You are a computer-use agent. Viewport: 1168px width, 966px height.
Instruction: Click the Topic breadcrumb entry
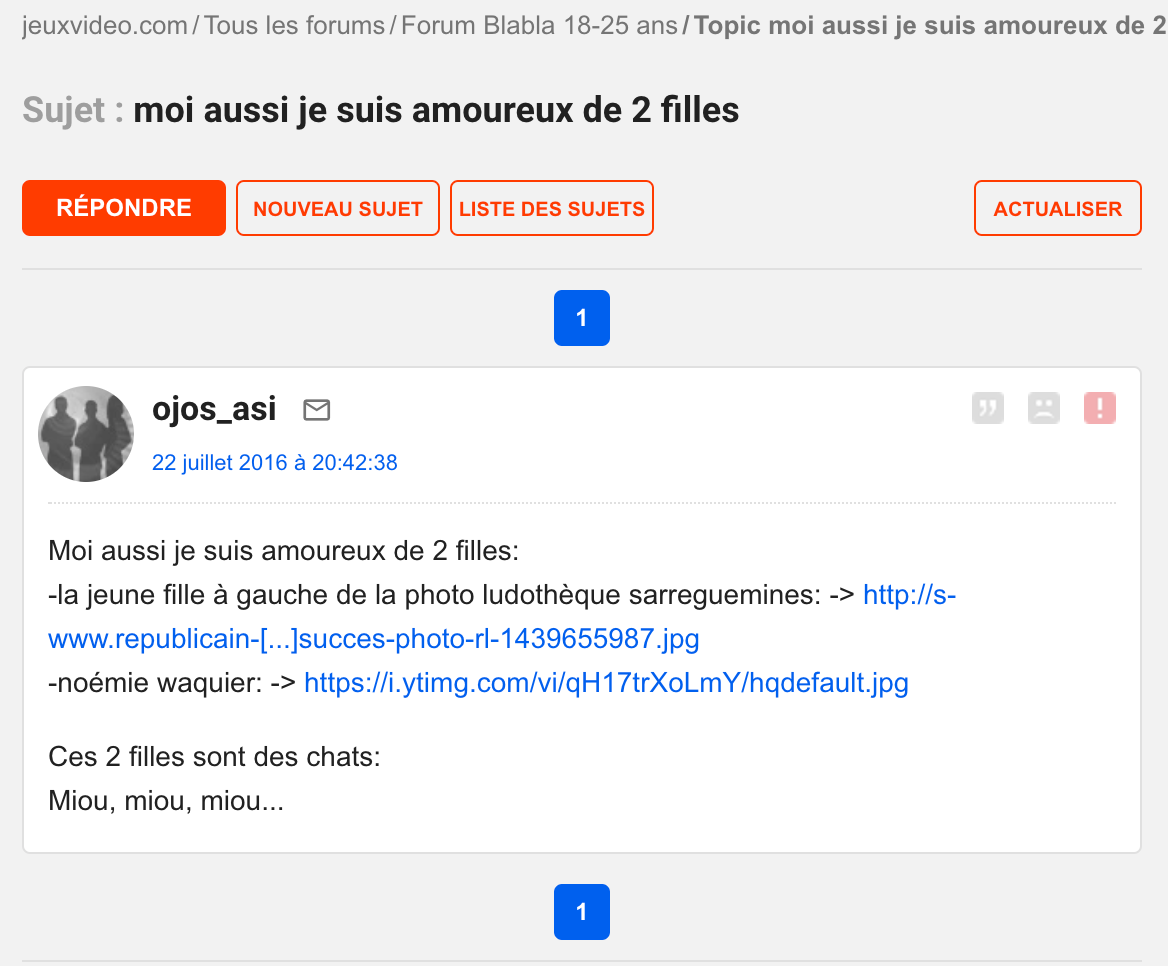(x=925, y=25)
